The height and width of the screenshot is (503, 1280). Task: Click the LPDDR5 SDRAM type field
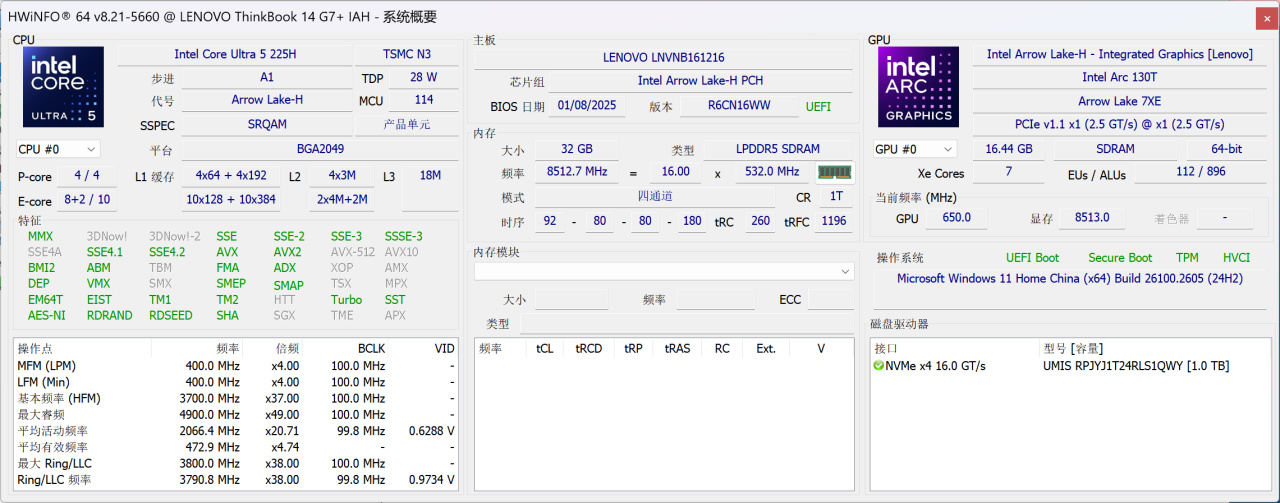click(x=778, y=149)
